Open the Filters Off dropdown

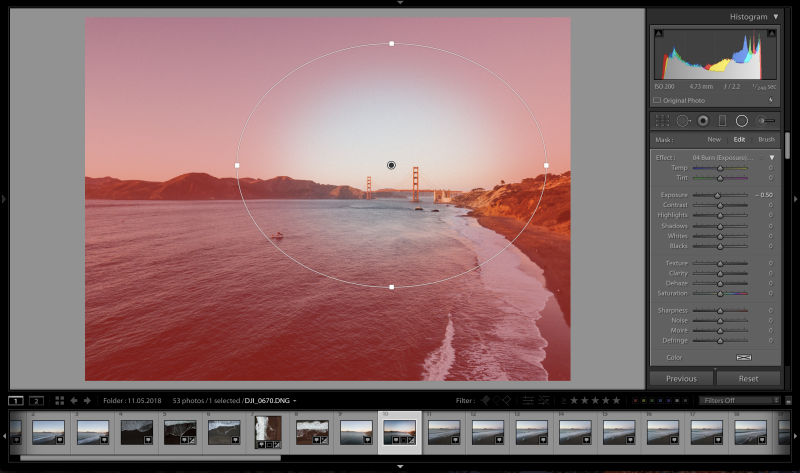(x=739, y=401)
